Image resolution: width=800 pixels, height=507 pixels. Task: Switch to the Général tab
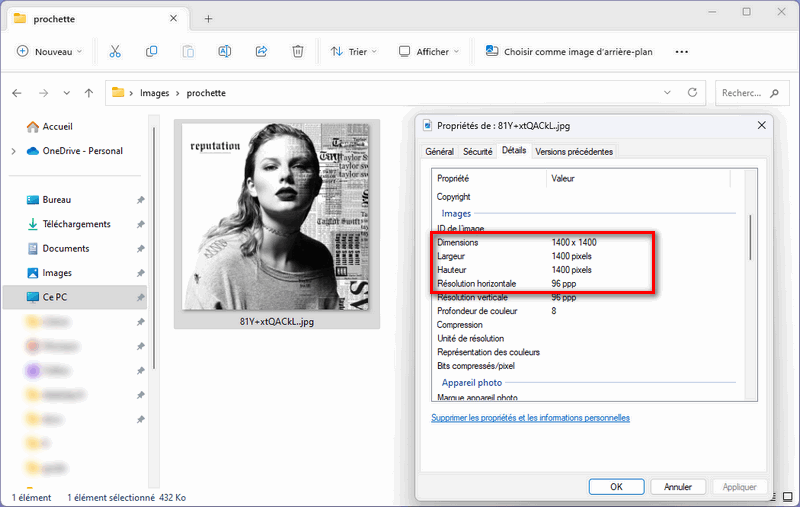439,151
